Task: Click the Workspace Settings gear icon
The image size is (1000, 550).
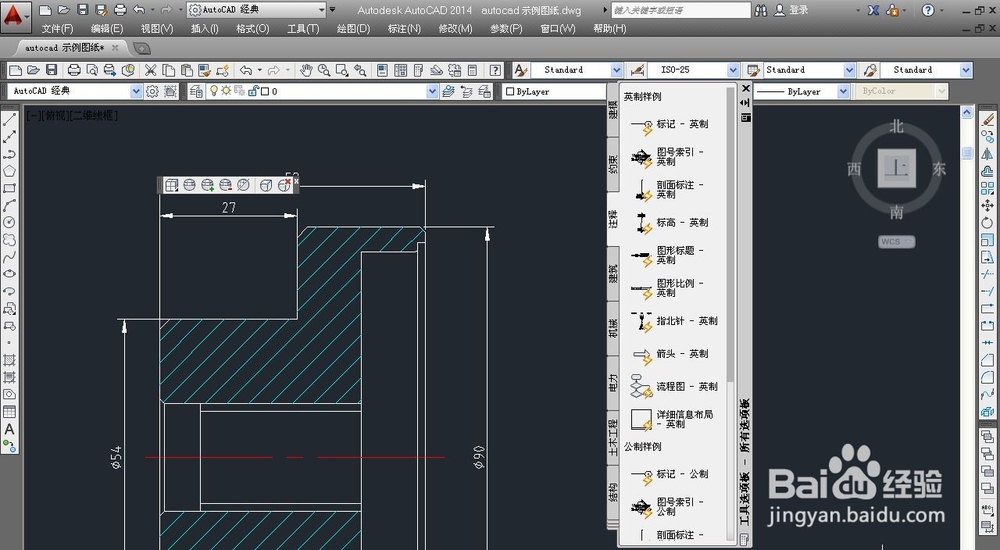Action: 152,91
